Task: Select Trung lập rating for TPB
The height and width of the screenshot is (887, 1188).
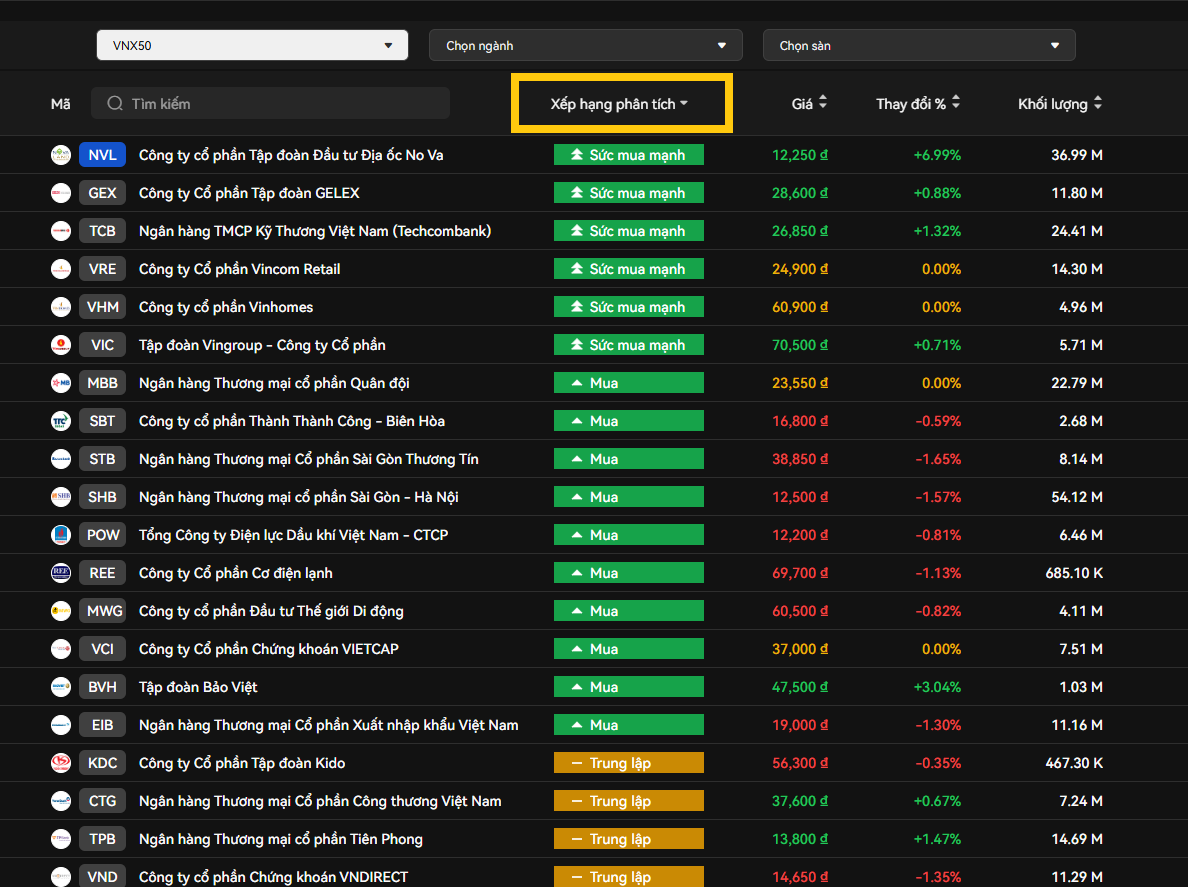Action: [x=629, y=839]
